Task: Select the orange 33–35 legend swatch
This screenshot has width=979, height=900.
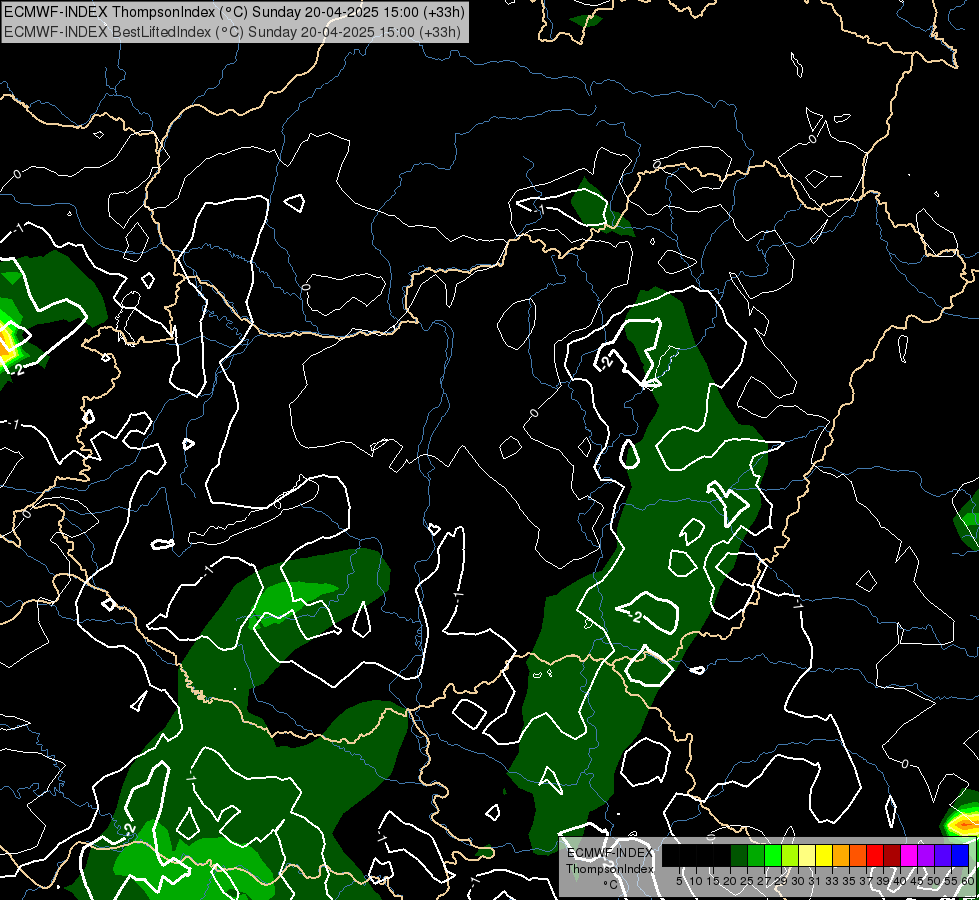Action: (841, 855)
